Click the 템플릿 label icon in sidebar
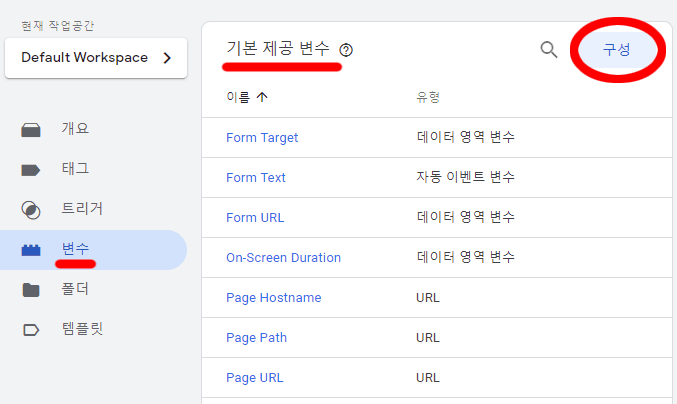The height and width of the screenshot is (404, 677). coord(31,329)
